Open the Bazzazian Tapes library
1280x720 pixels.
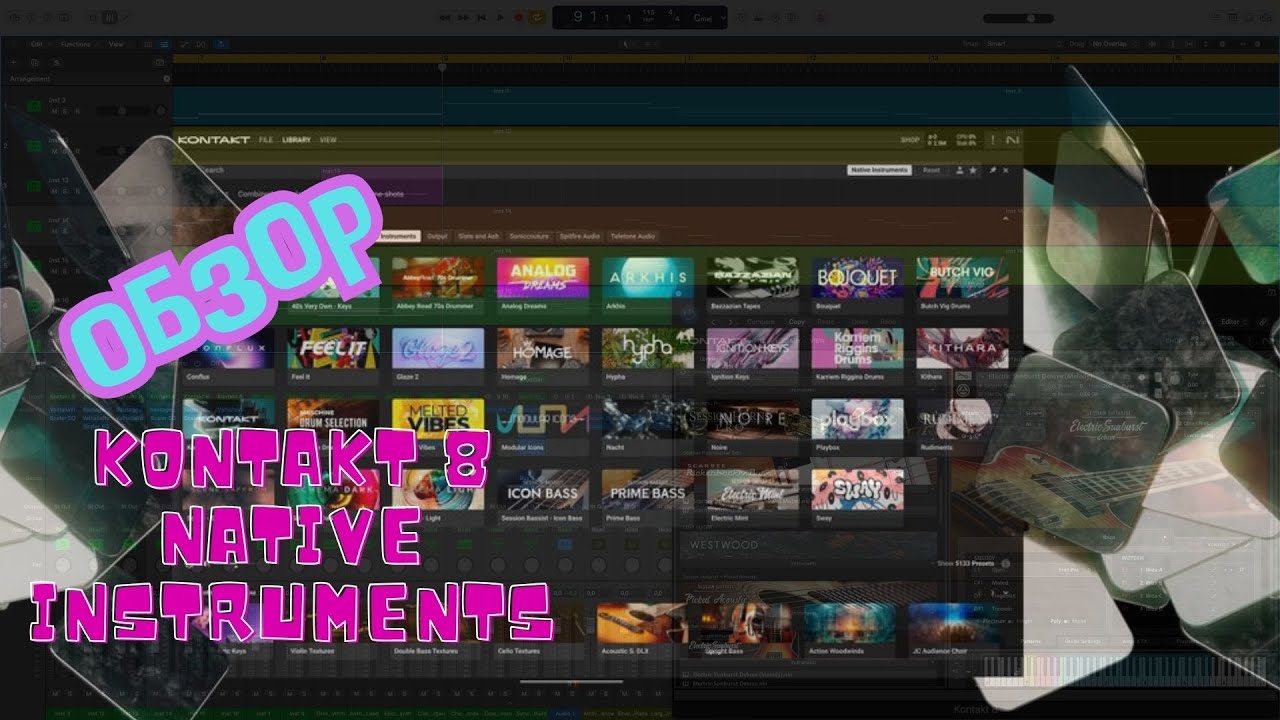753,284
